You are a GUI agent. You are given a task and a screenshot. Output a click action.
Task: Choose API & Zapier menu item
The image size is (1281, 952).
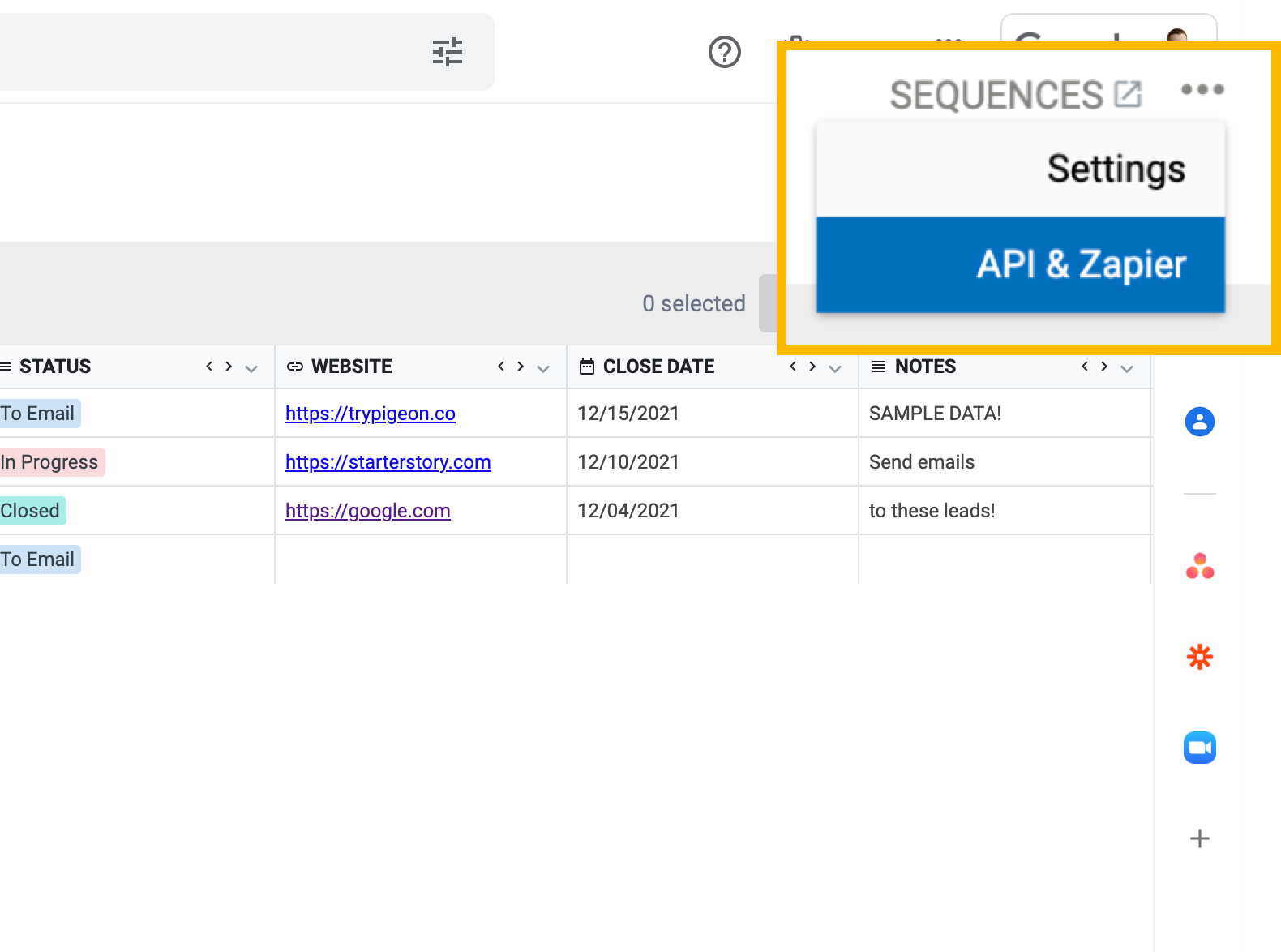1021,264
